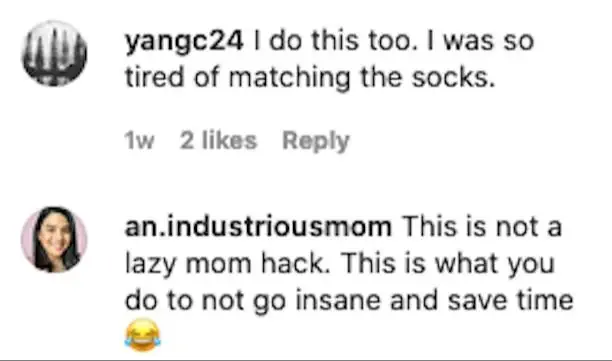Click the divider line below comments
Image resolution: width=612 pixels, height=361 pixels.
pyautogui.click(x=306, y=360)
